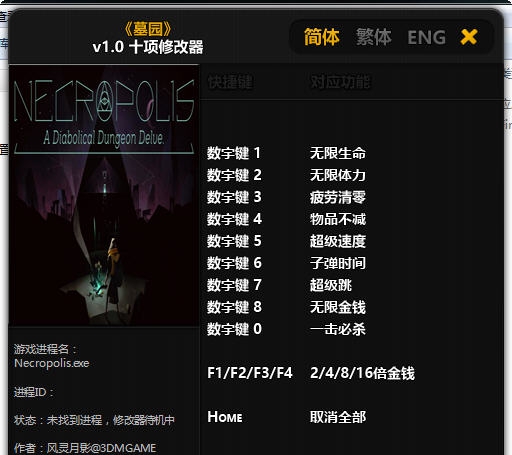Click the 快捷键 column header
Image resolution: width=512 pixels, height=455 pixels.
tap(231, 82)
